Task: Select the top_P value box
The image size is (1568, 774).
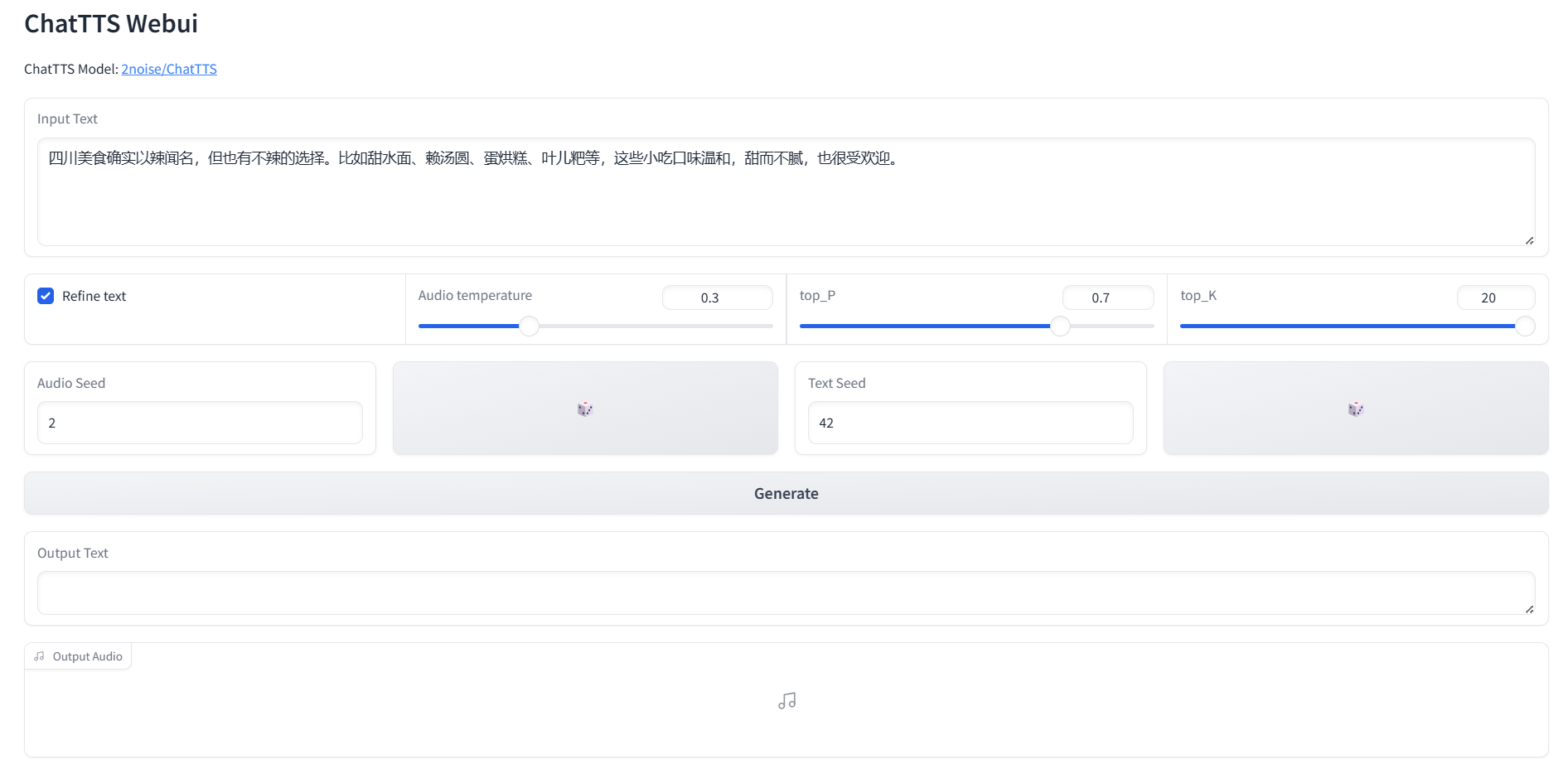Action: [1108, 298]
